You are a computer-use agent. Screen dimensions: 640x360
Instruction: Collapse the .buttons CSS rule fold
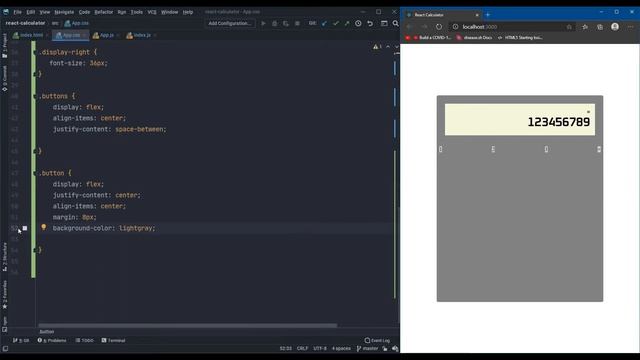point(34,96)
